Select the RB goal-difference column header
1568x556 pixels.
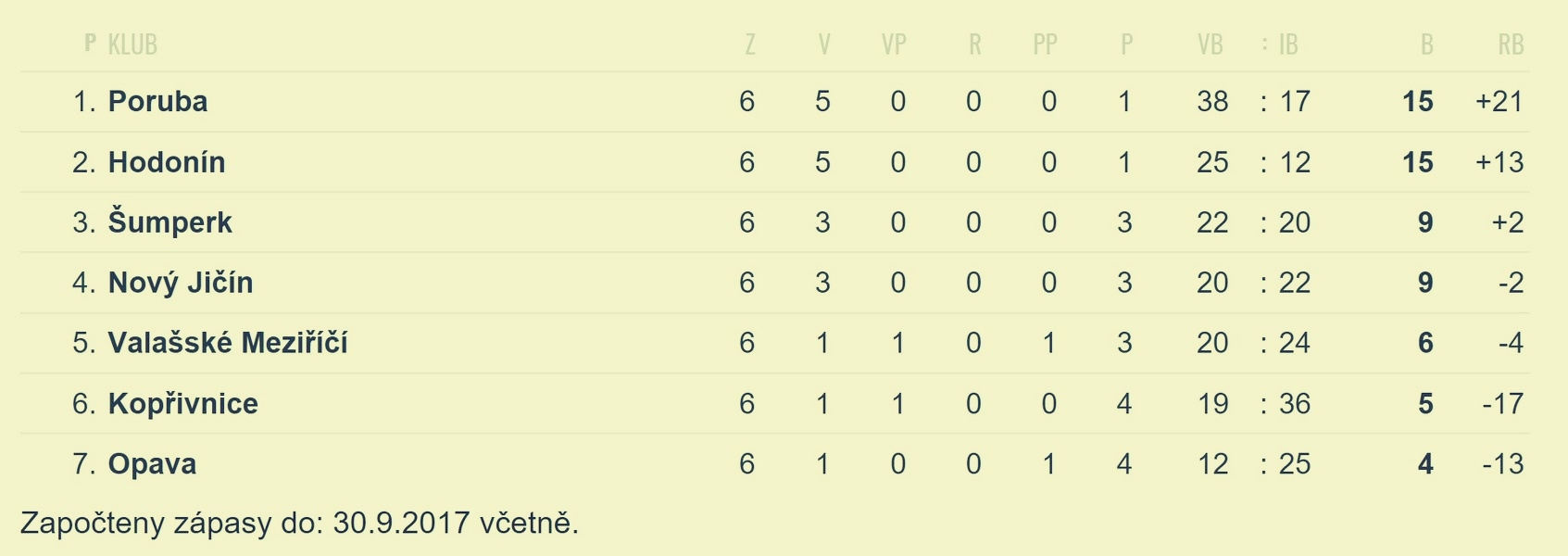coord(1511,44)
